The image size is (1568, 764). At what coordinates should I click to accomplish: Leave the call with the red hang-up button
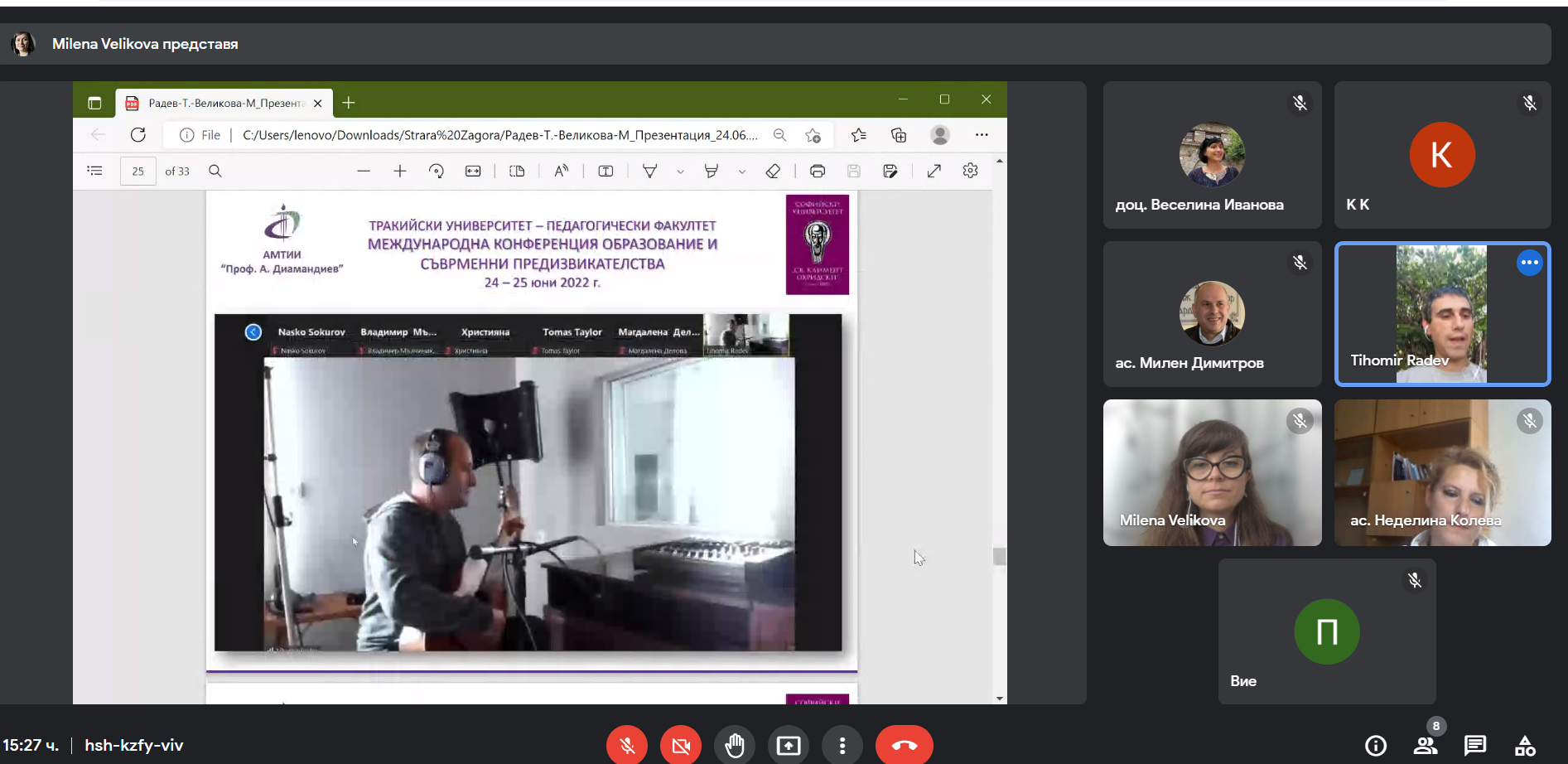click(x=905, y=746)
